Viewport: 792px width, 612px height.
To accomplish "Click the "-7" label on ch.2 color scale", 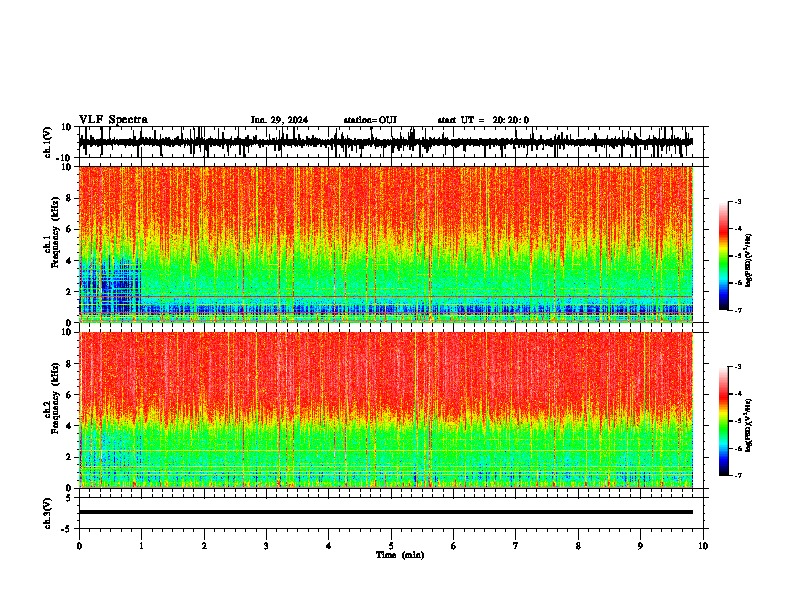I will pyautogui.click(x=737, y=475).
